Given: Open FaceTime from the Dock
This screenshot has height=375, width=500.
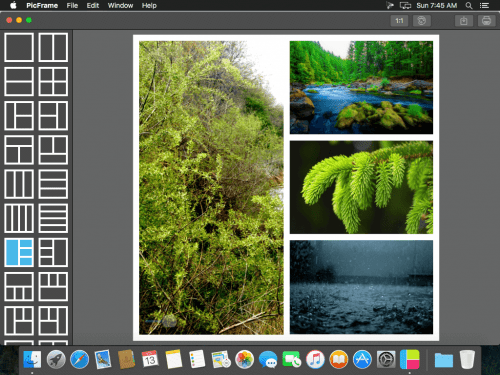Looking at the screenshot, I should 292,360.
